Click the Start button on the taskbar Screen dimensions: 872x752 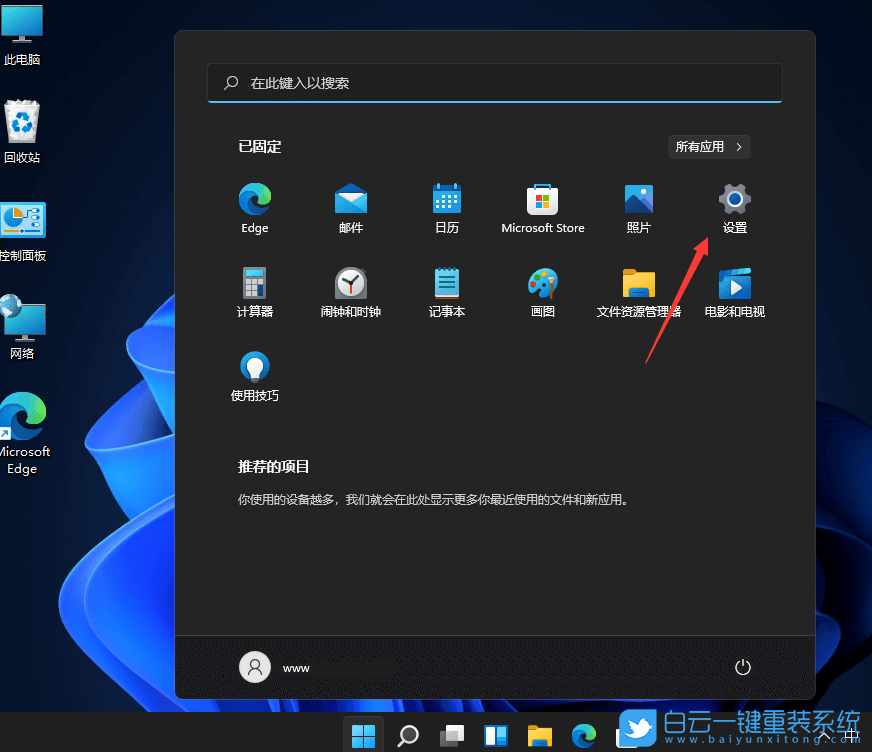[x=363, y=734]
